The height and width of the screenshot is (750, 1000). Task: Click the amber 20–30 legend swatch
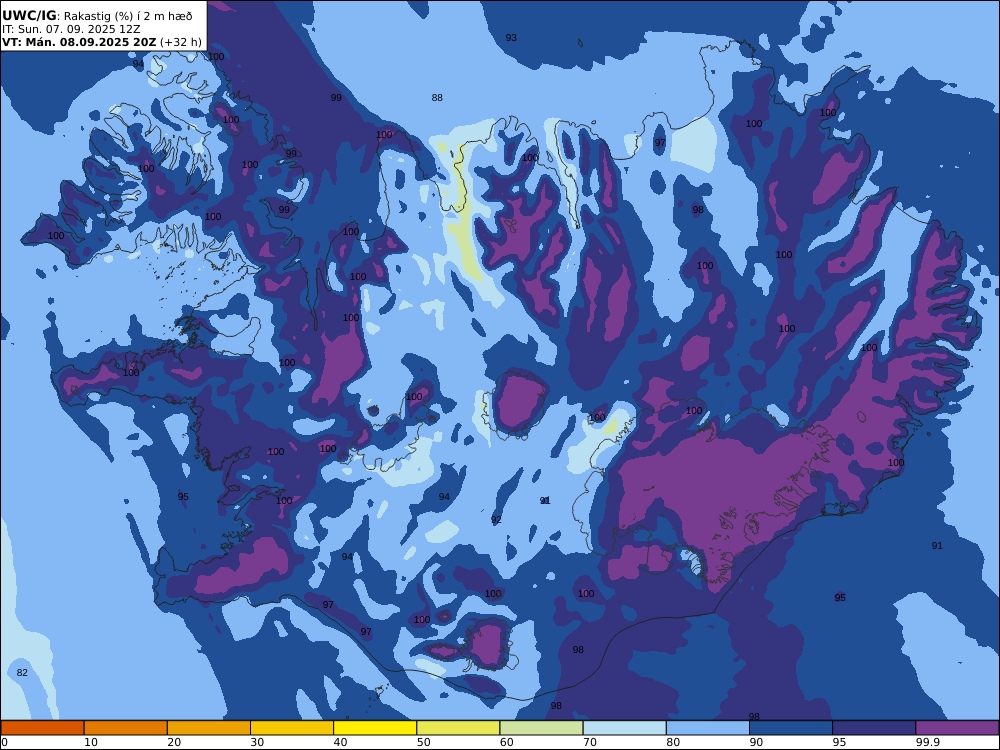tap(209, 728)
